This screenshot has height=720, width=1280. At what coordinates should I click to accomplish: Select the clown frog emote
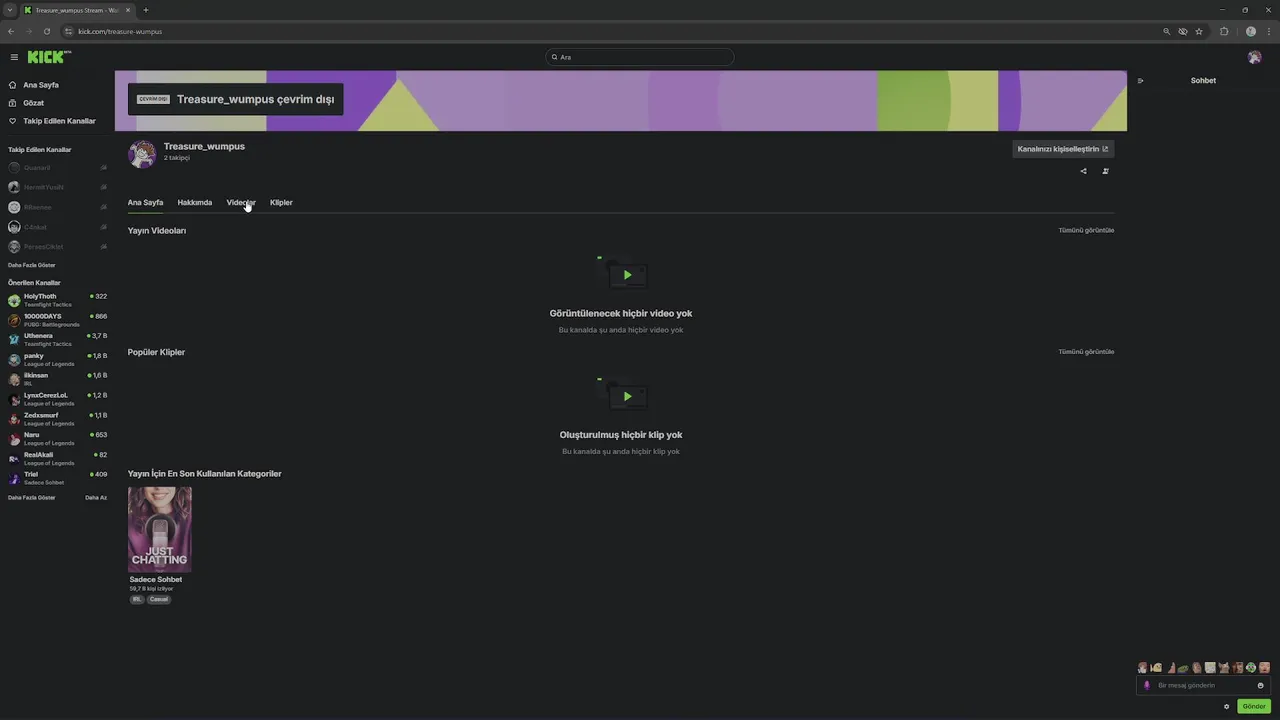click(x=1250, y=668)
